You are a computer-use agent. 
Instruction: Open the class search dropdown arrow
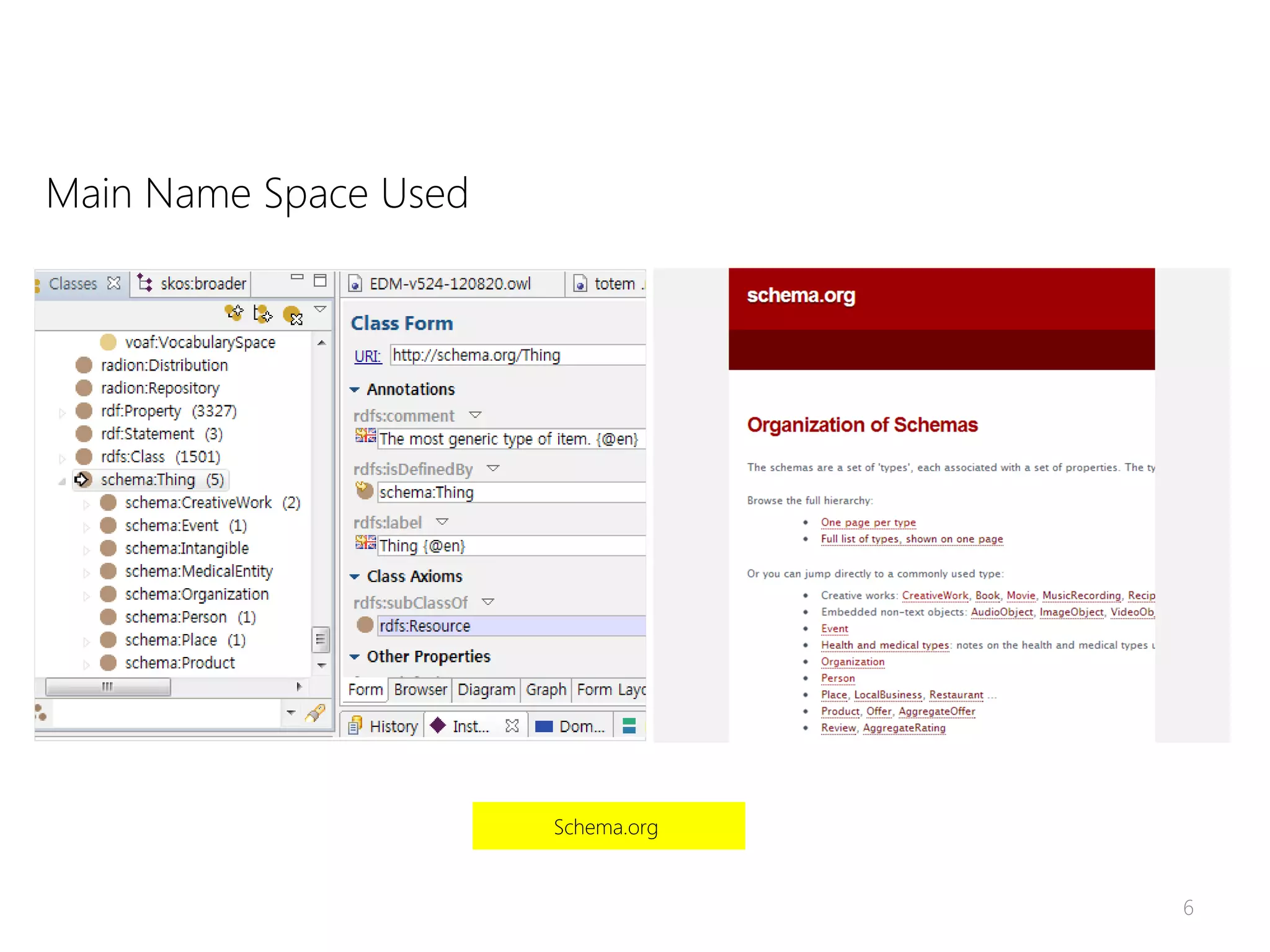pos(291,713)
